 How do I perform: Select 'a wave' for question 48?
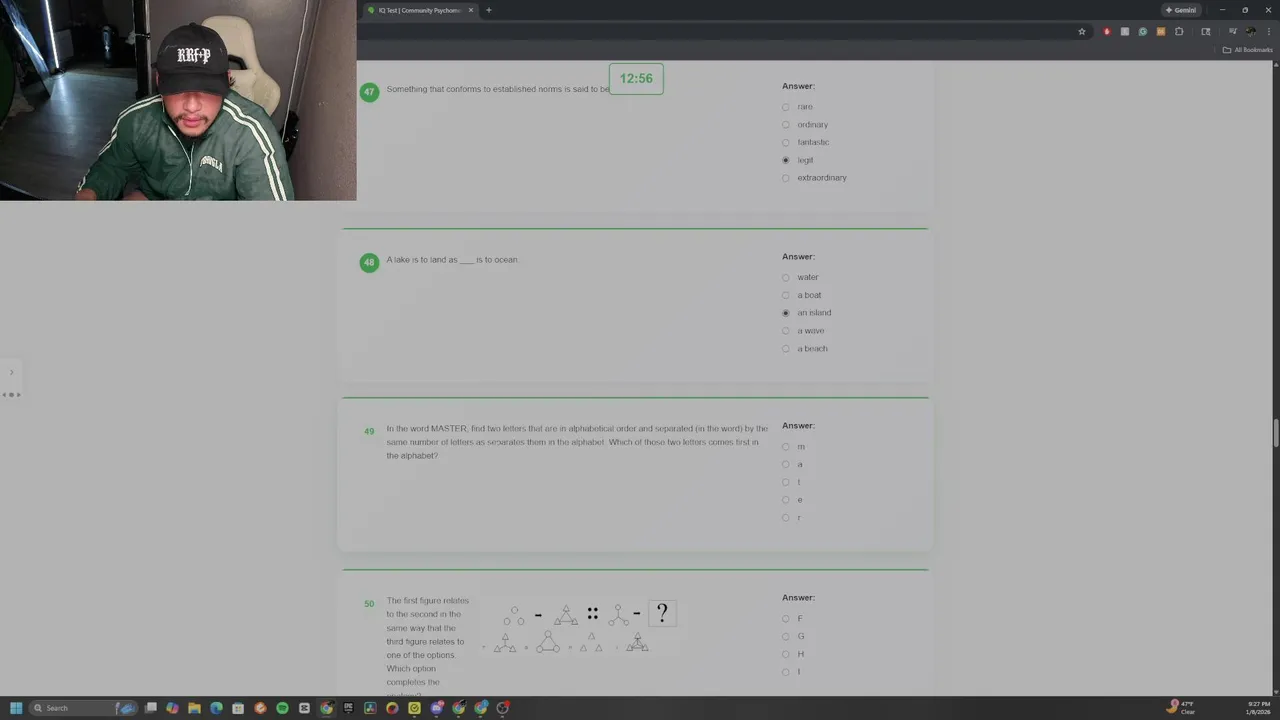point(785,331)
